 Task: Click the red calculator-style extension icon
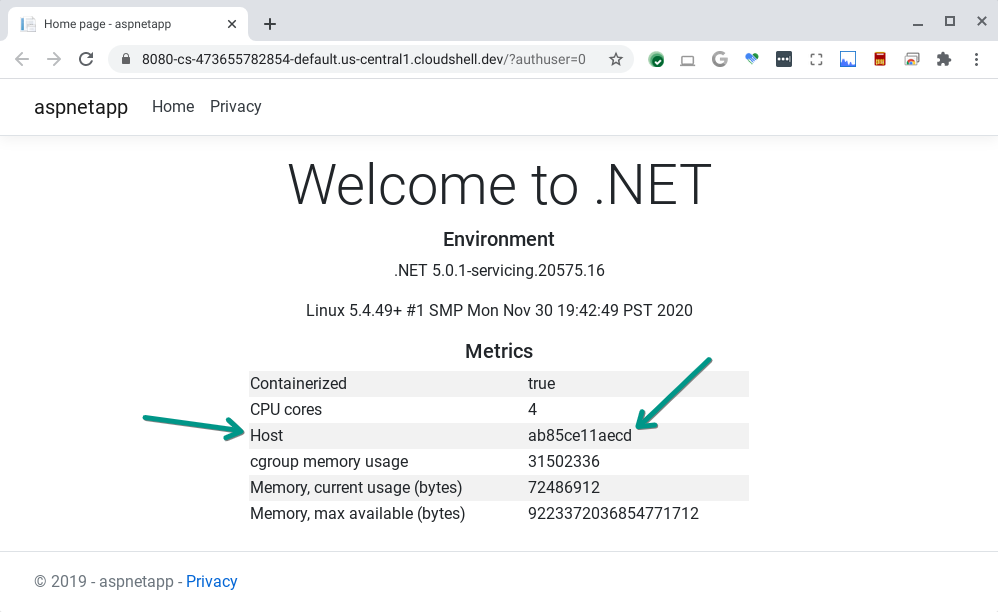coord(880,60)
